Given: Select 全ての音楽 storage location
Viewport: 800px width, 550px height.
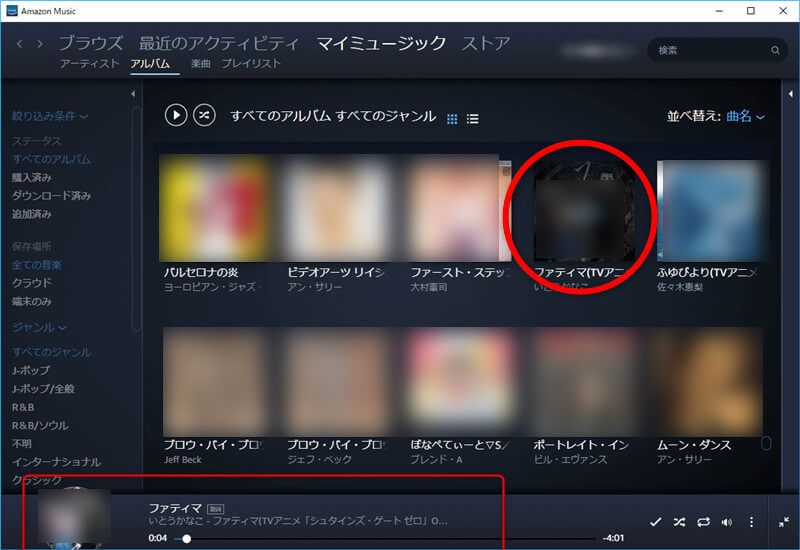Looking at the screenshot, I should pyautogui.click(x=37, y=265).
